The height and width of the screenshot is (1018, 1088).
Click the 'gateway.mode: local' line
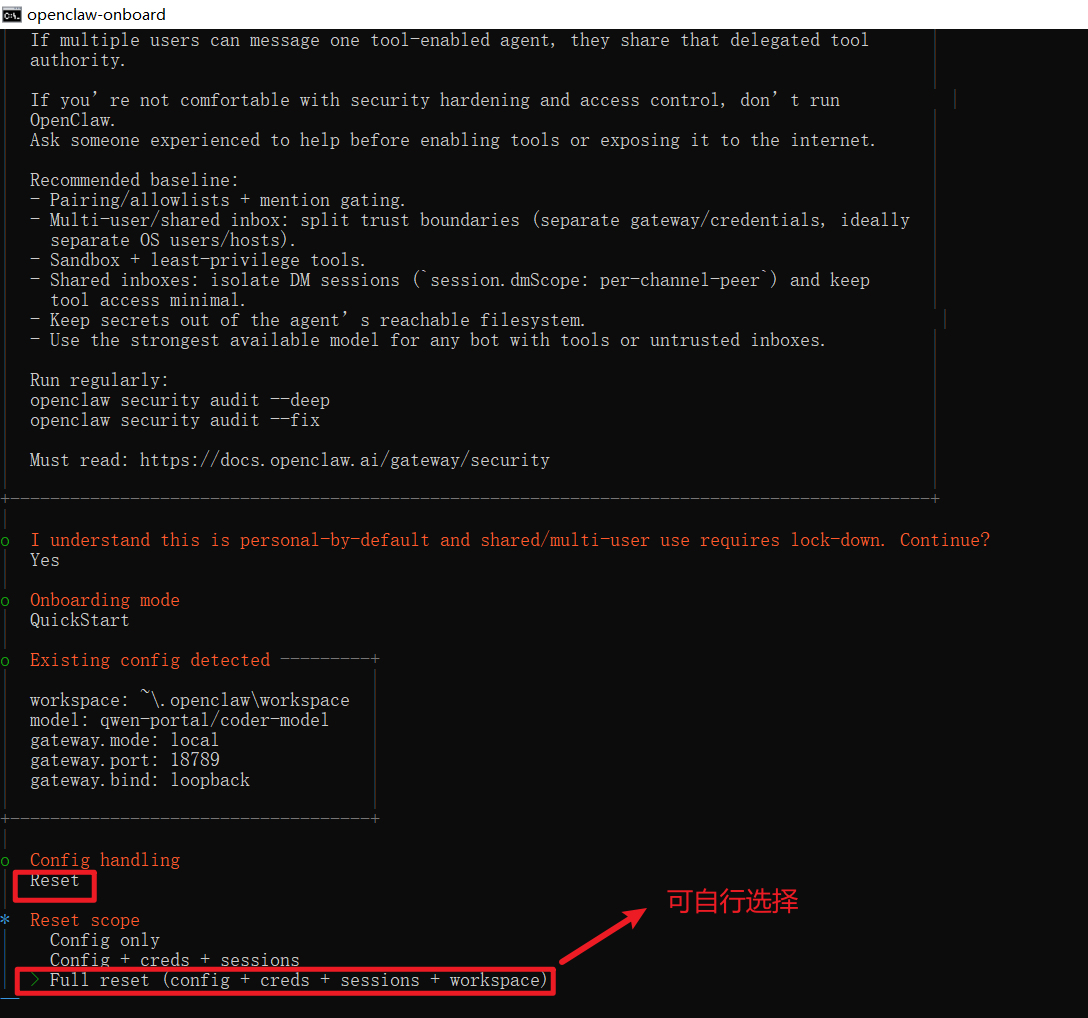pyautogui.click(x=124, y=740)
